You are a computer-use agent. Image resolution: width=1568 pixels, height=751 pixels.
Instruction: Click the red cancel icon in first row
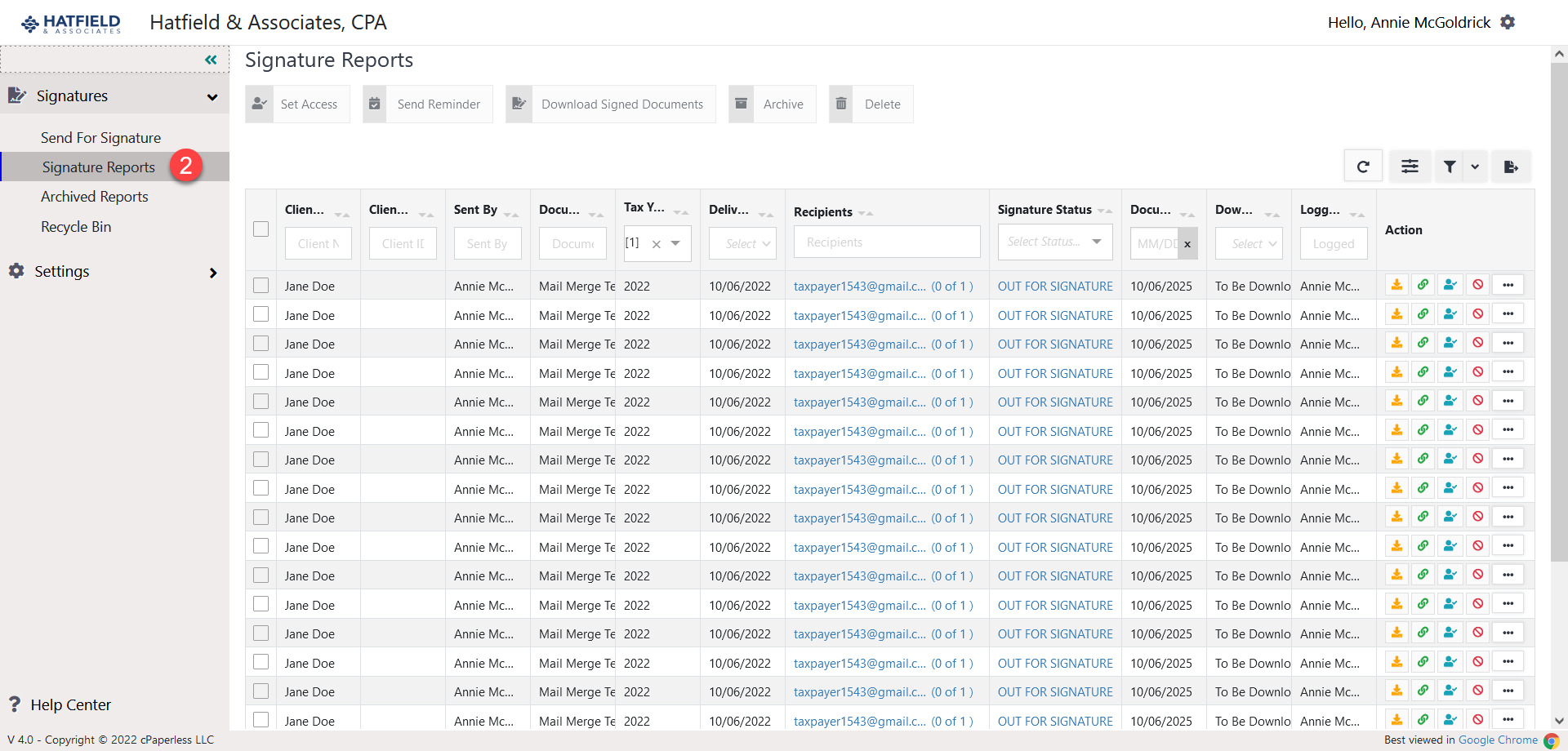1478,285
